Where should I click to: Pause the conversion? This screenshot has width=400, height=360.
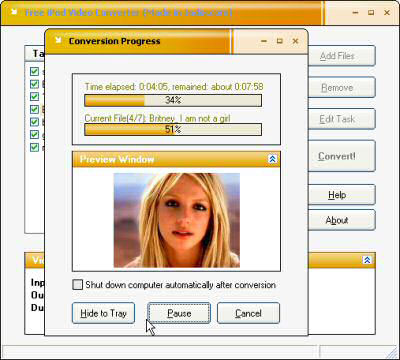click(x=179, y=313)
